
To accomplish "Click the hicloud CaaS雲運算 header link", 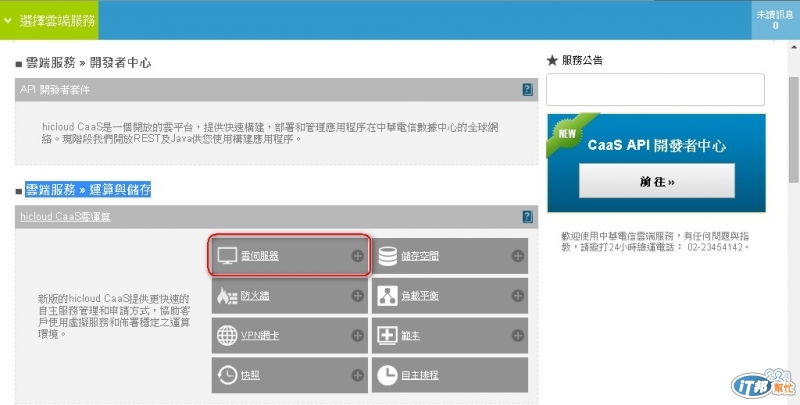I will tap(65, 217).
